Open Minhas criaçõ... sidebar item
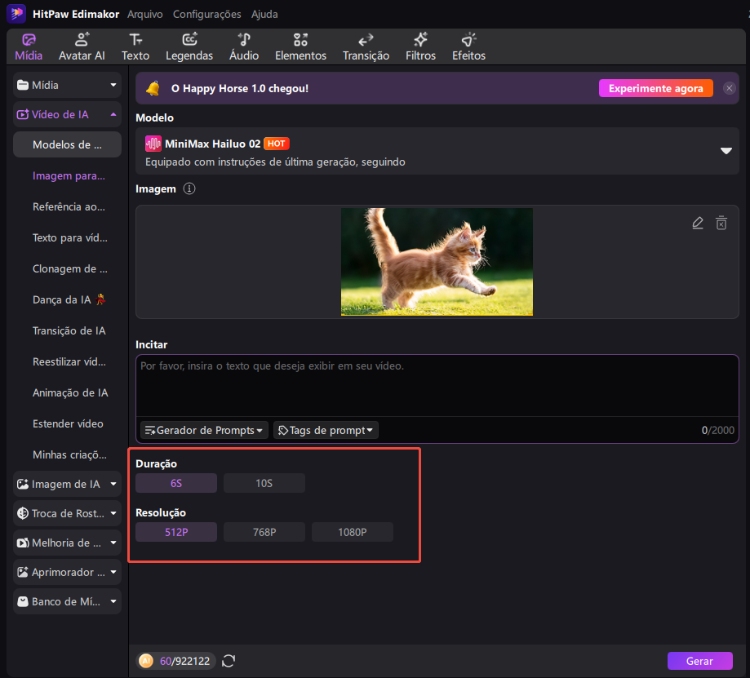 pyautogui.click(x=67, y=455)
